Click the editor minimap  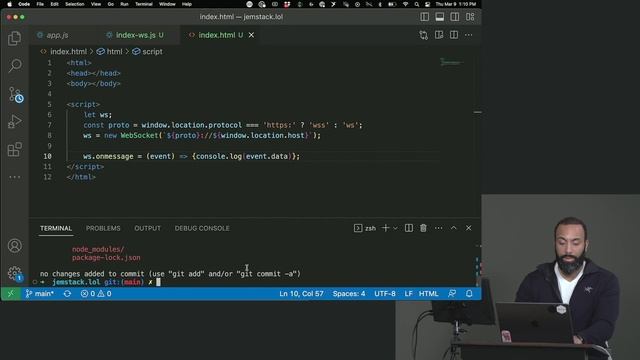452,62
